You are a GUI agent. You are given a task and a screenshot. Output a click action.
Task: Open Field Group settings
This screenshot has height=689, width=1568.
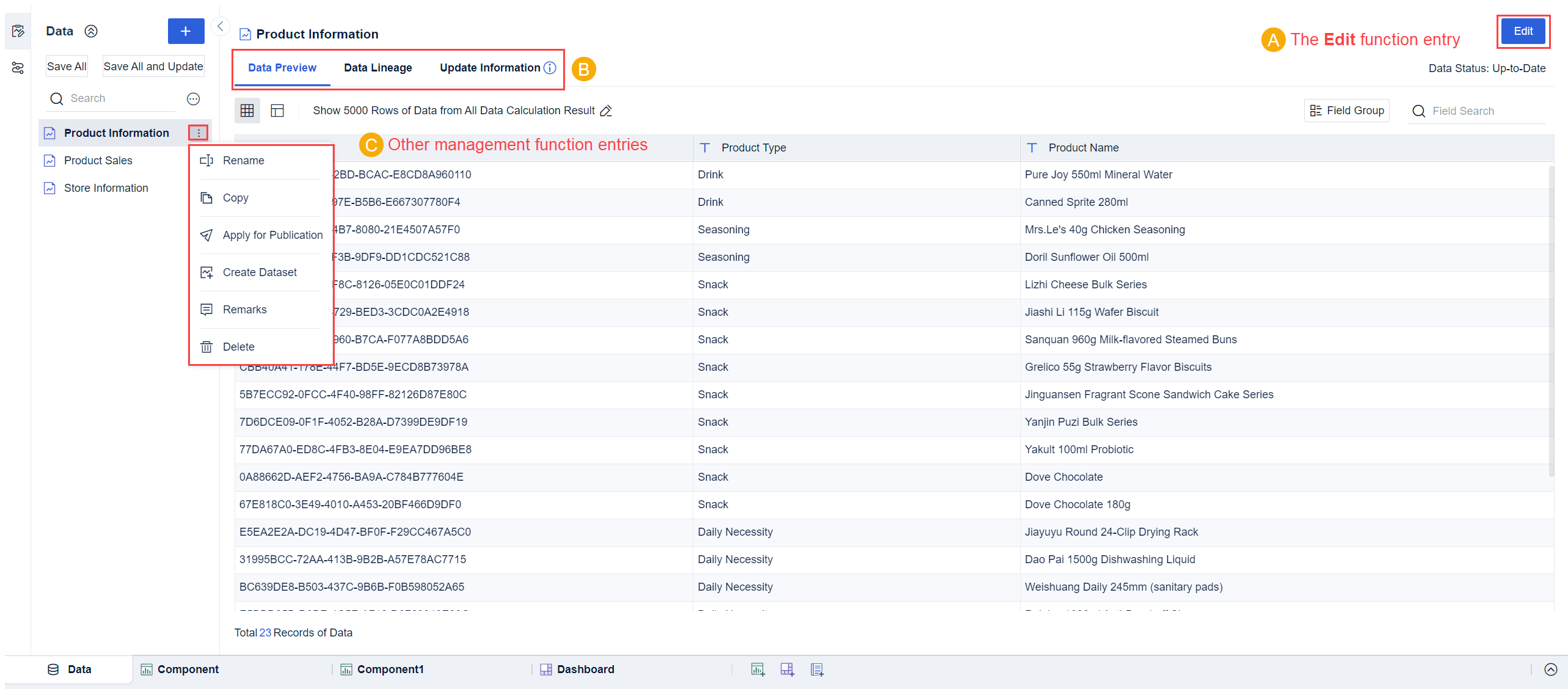(x=1346, y=111)
